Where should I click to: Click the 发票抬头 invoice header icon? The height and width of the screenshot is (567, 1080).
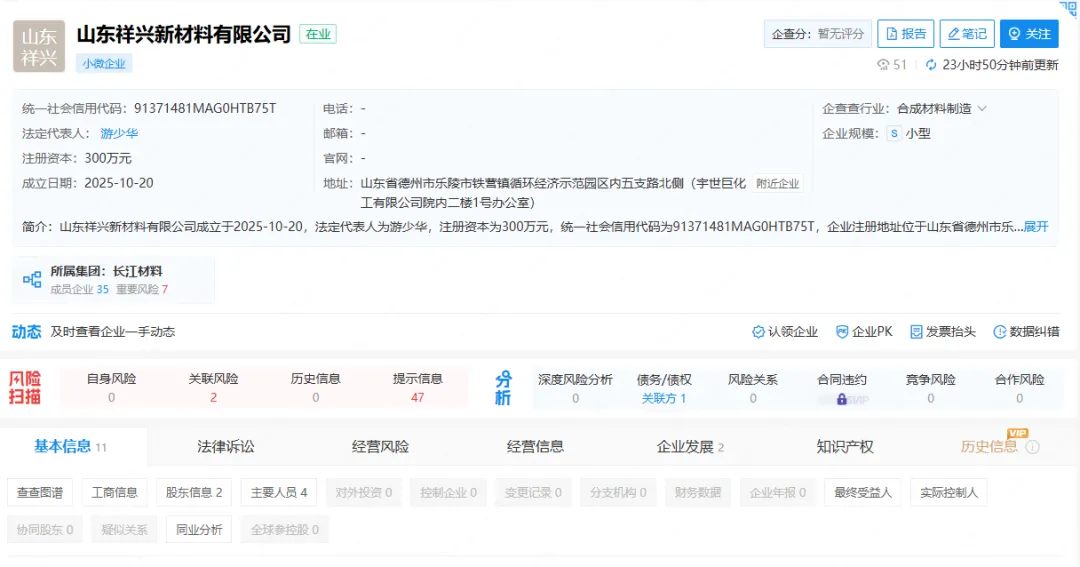tap(916, 332)
